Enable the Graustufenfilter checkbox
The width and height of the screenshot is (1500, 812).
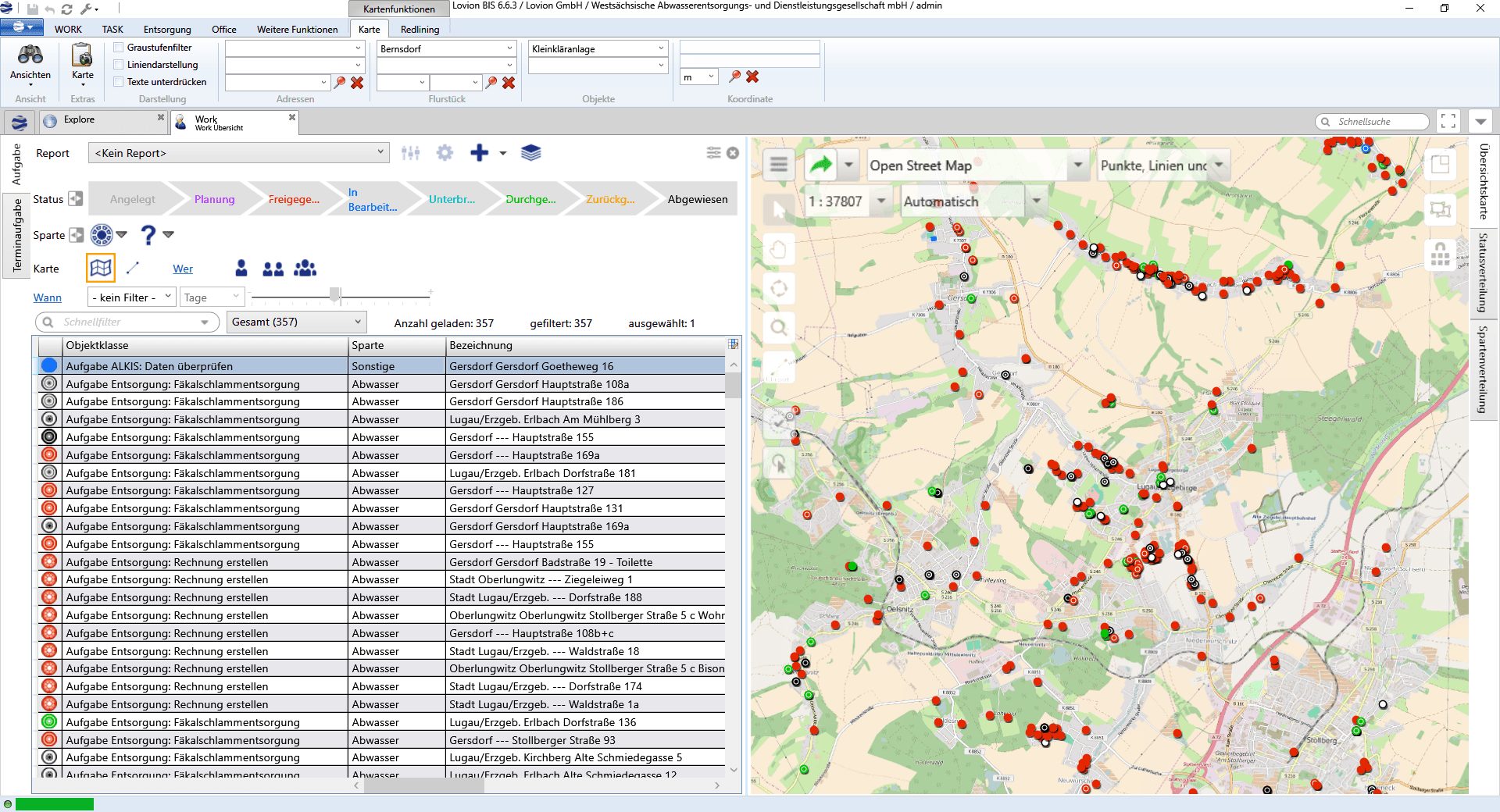point(119,48)
